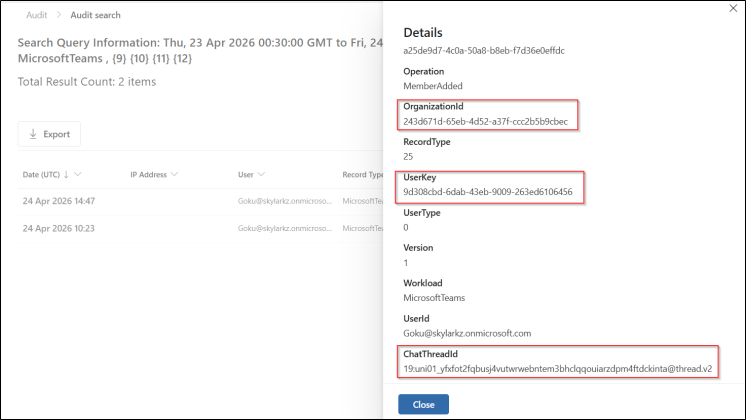Export the audit search results
This screenshot has width=746, height=420.
pos(49,134)
